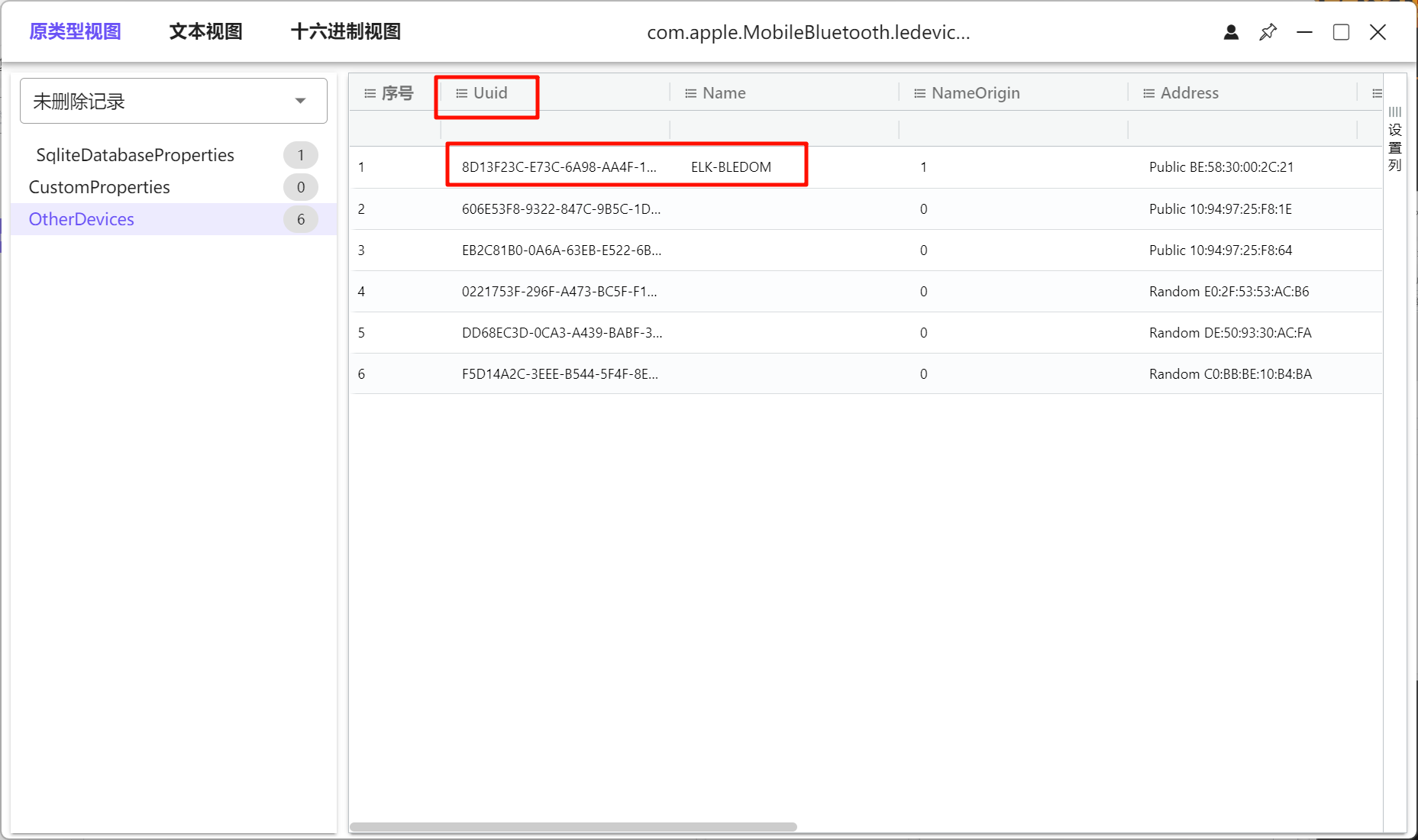Click the horizontal scrollbar at the bottom
This screenshot has width=1418, height=840.
pyautogui.click(x=573, y=827)
